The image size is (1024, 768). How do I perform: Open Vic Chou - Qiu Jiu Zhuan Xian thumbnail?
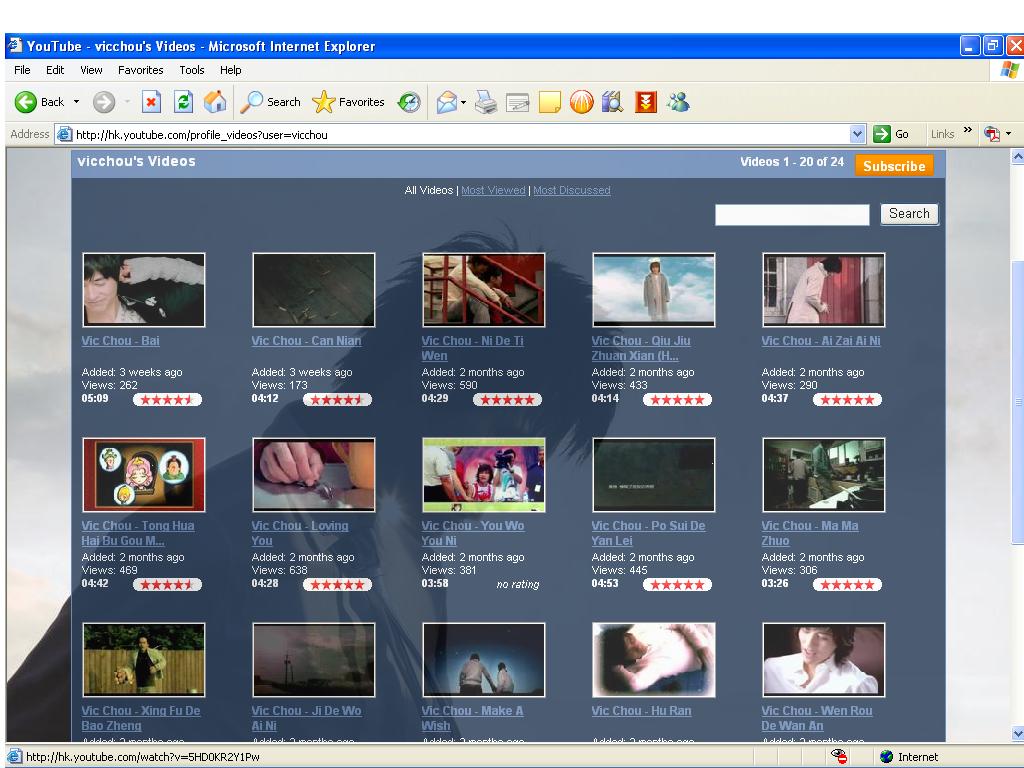654,290
